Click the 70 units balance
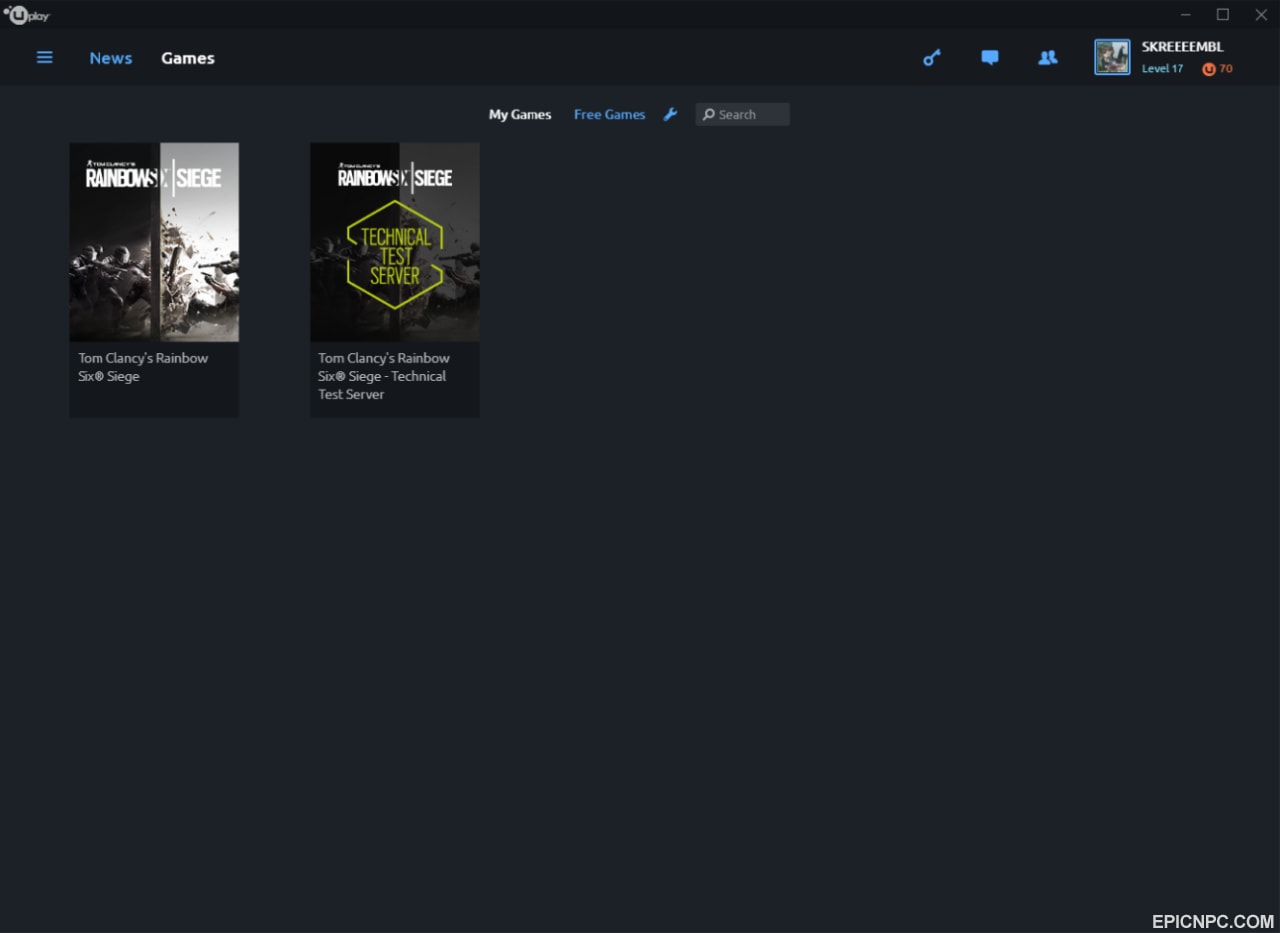Viewport: 1280px width, 933px height. tap(1226, 69)
